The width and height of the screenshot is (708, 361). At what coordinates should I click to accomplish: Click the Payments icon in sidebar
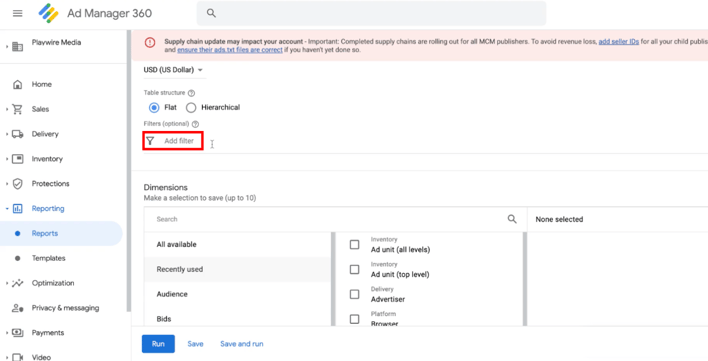coord(17,333)
